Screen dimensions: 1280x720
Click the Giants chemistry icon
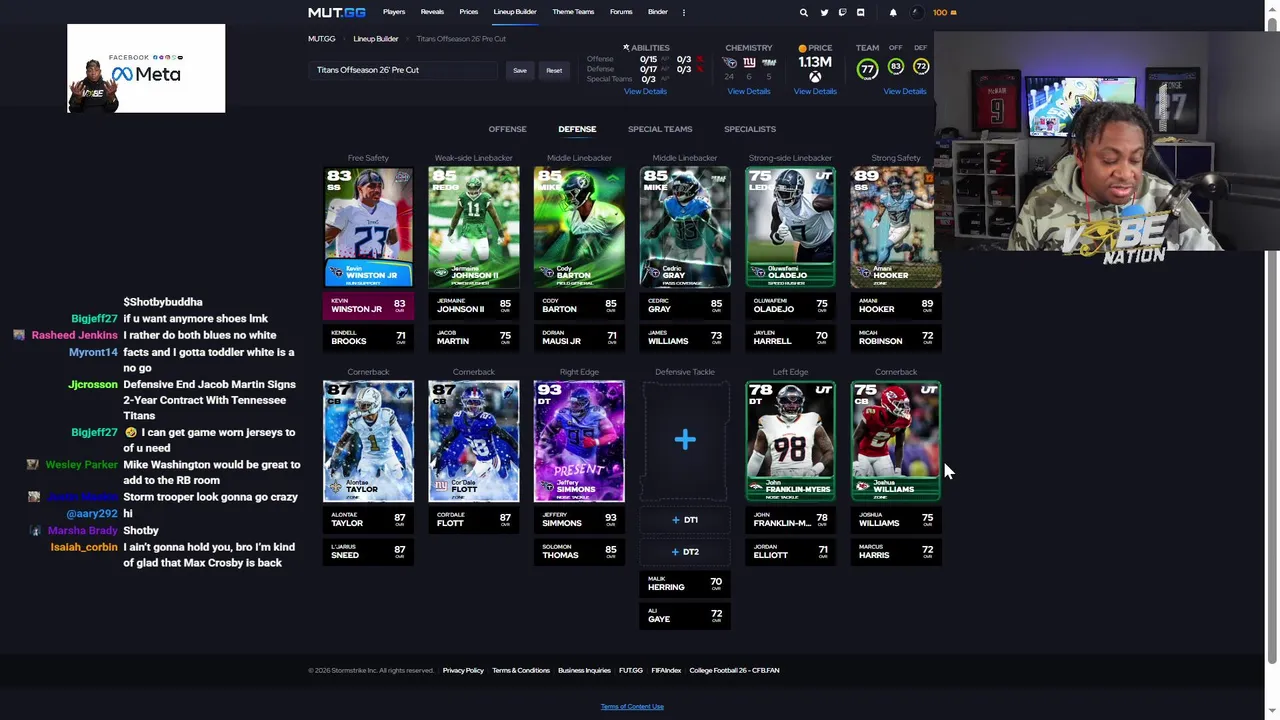(x=749, y=63)
